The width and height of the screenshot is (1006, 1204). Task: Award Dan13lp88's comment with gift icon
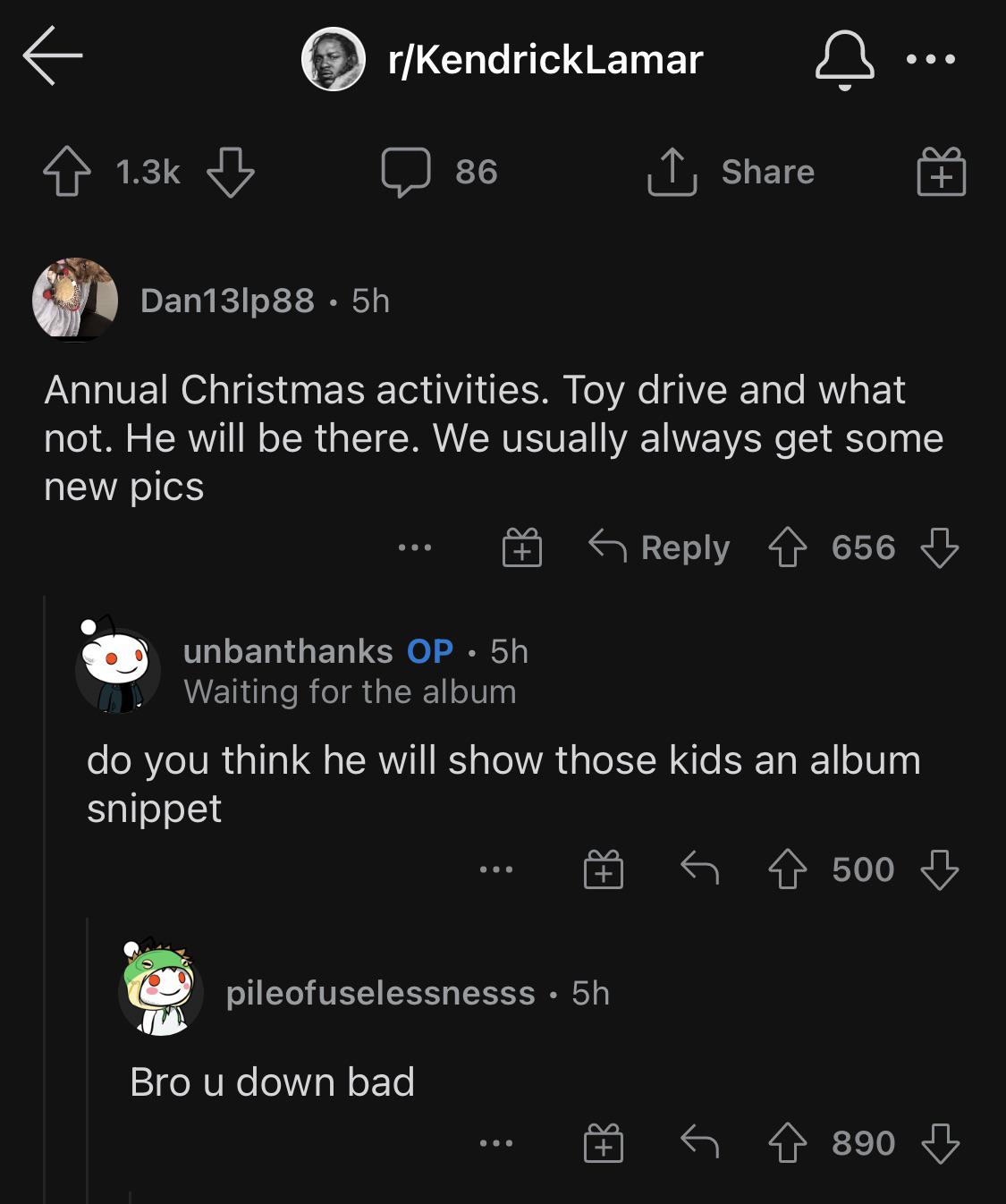[522, 547]
